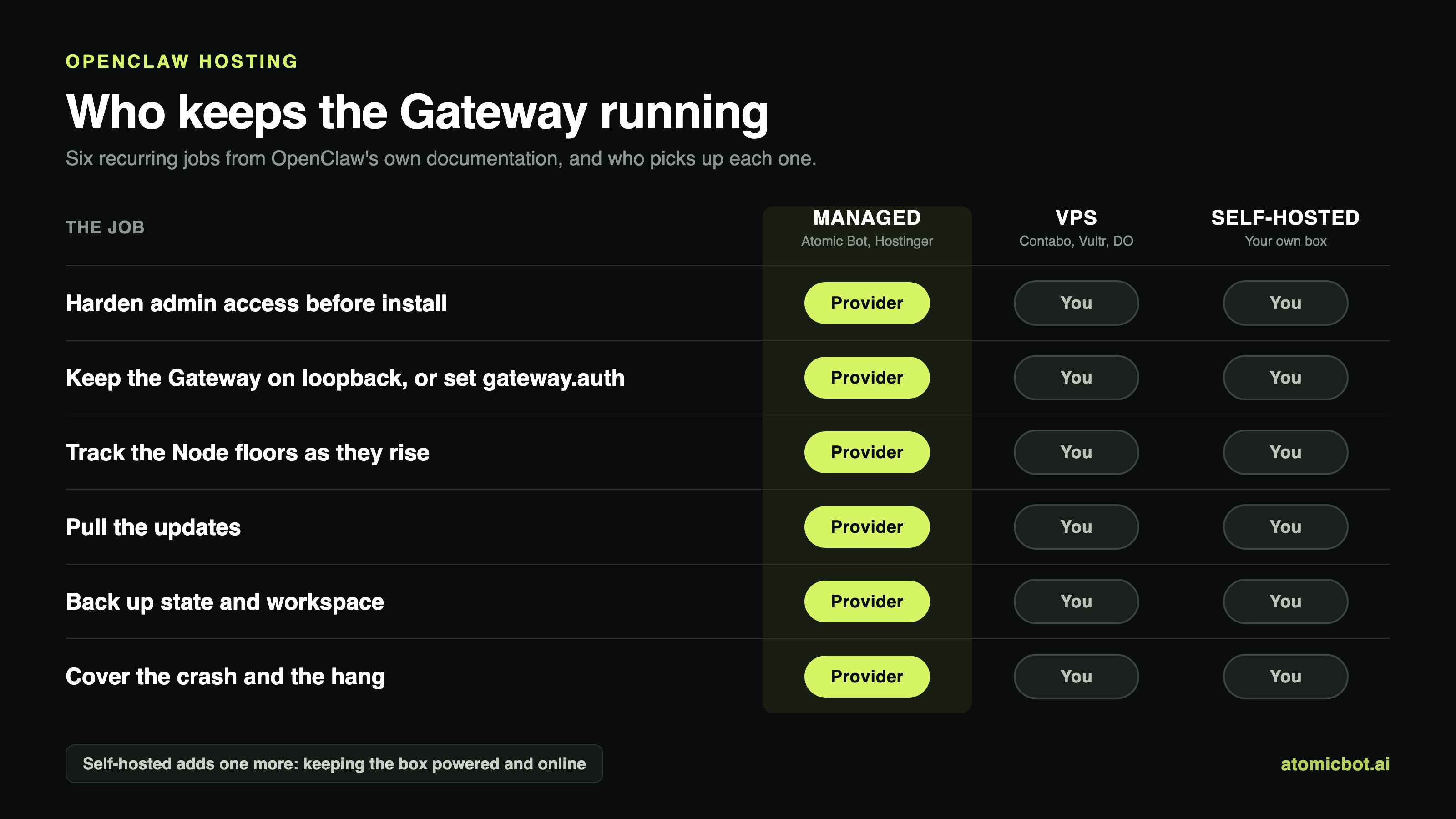The image size is (1456, 819).
Task: Click Back up state and workspace row label
Action: pyautogui.click(x=225, y=602)
